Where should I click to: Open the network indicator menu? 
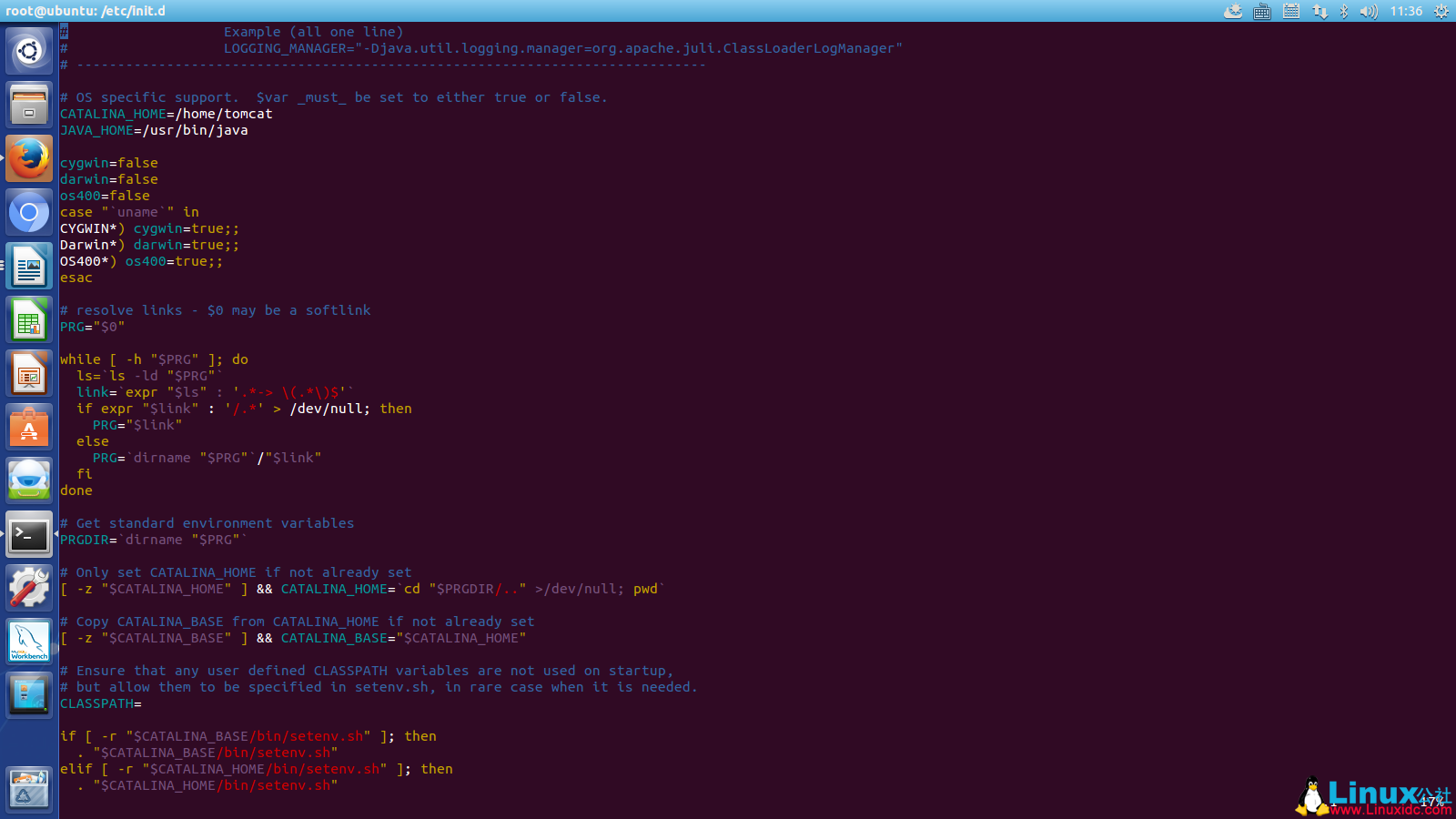(x=1320, y=12)
